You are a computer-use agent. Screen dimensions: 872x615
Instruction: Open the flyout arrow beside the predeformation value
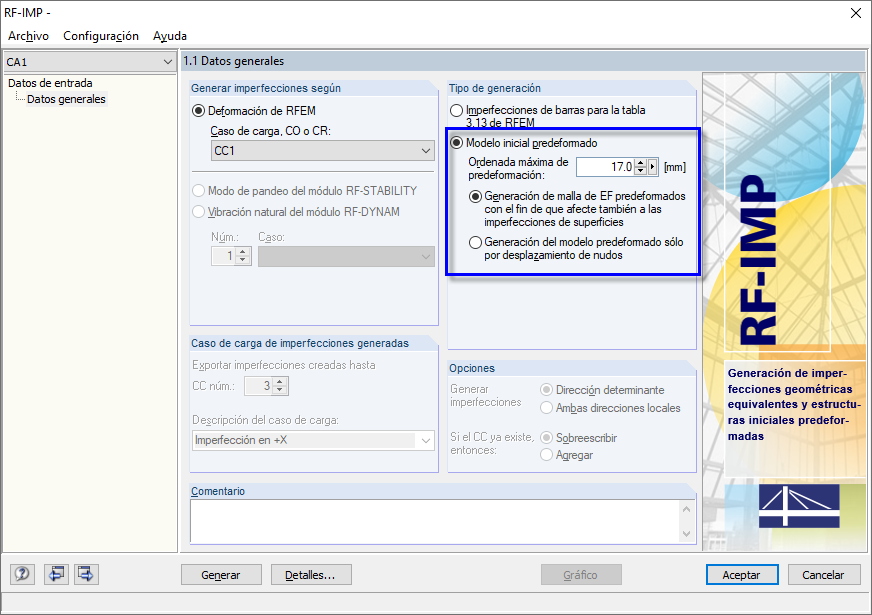[x=654, y=167]
